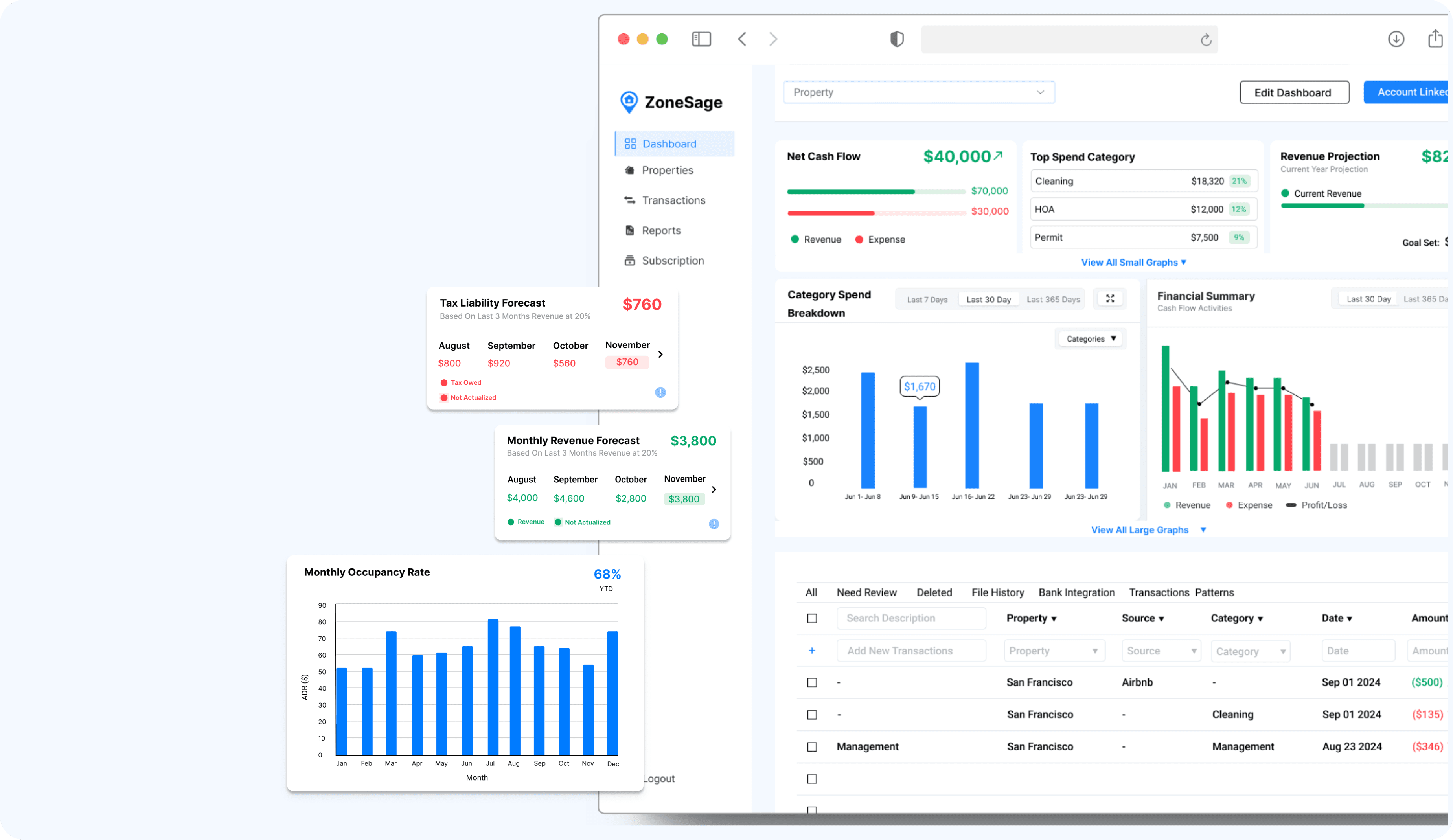Check the Management transaction row checkbox
The image size is (1453, 840).
(812, 746)
